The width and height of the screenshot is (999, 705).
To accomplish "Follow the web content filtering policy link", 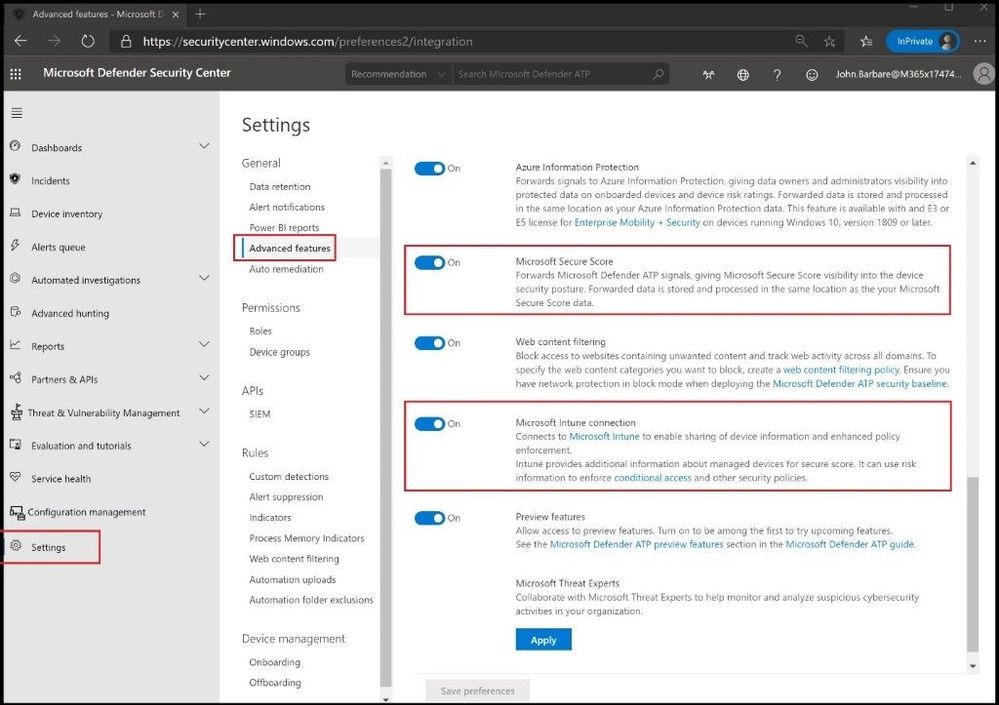I will coord(841,370).
